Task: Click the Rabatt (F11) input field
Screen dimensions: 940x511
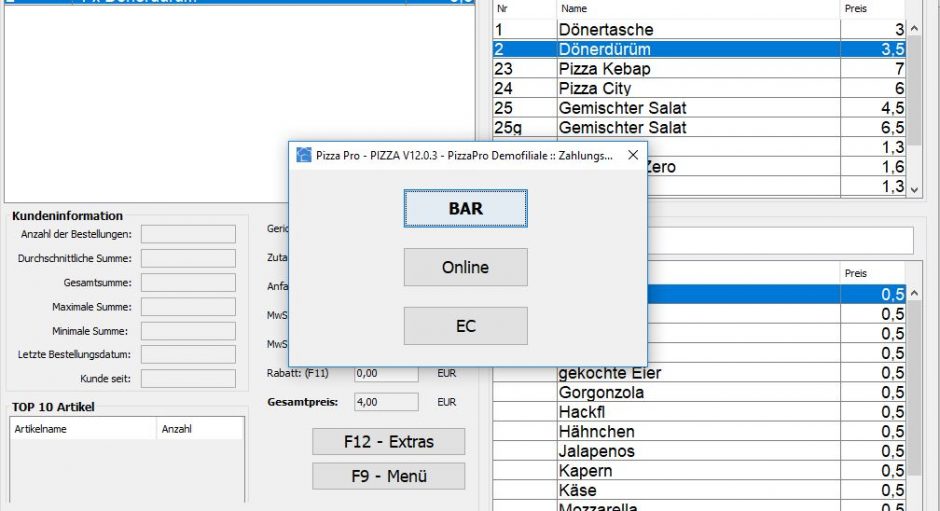Action: point(386,373)
